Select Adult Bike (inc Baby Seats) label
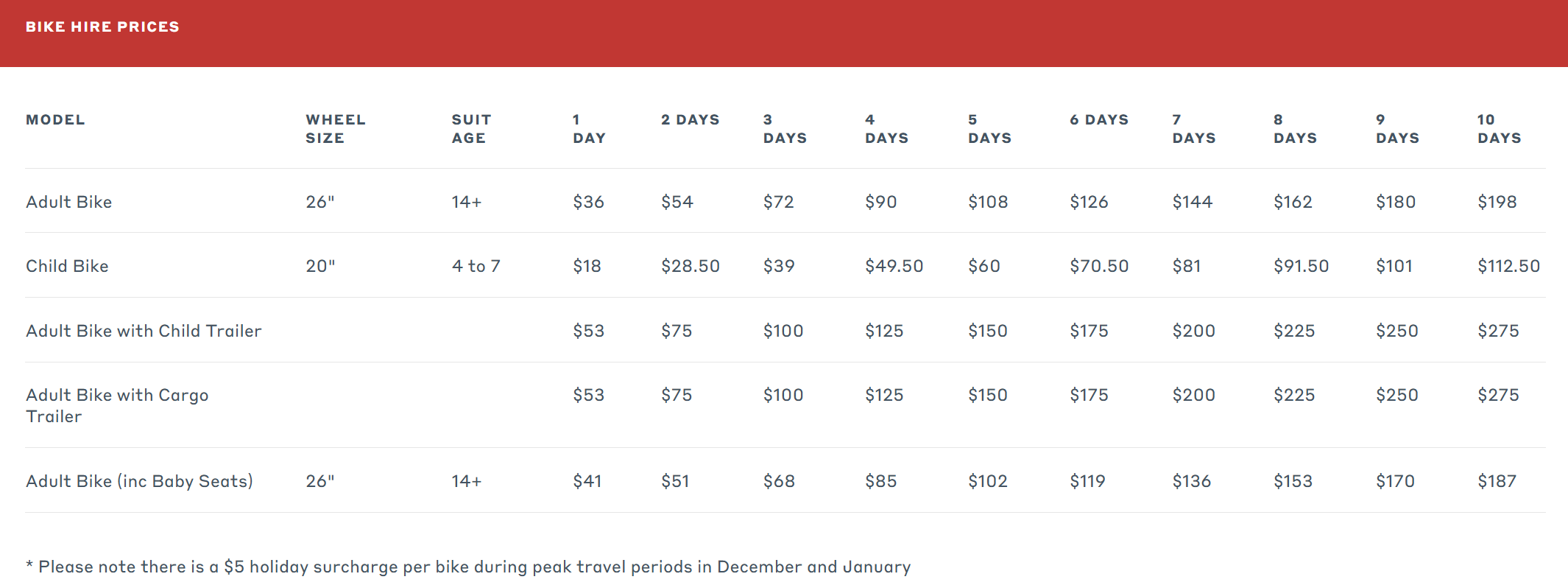Screen dimensions: 1568x585 139,481
